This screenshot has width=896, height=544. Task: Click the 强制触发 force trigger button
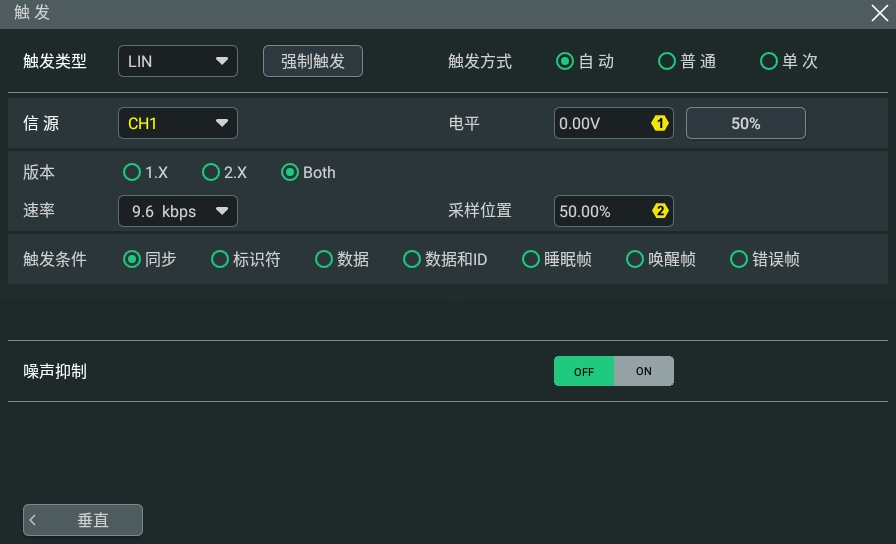click(x=313, y=61)
